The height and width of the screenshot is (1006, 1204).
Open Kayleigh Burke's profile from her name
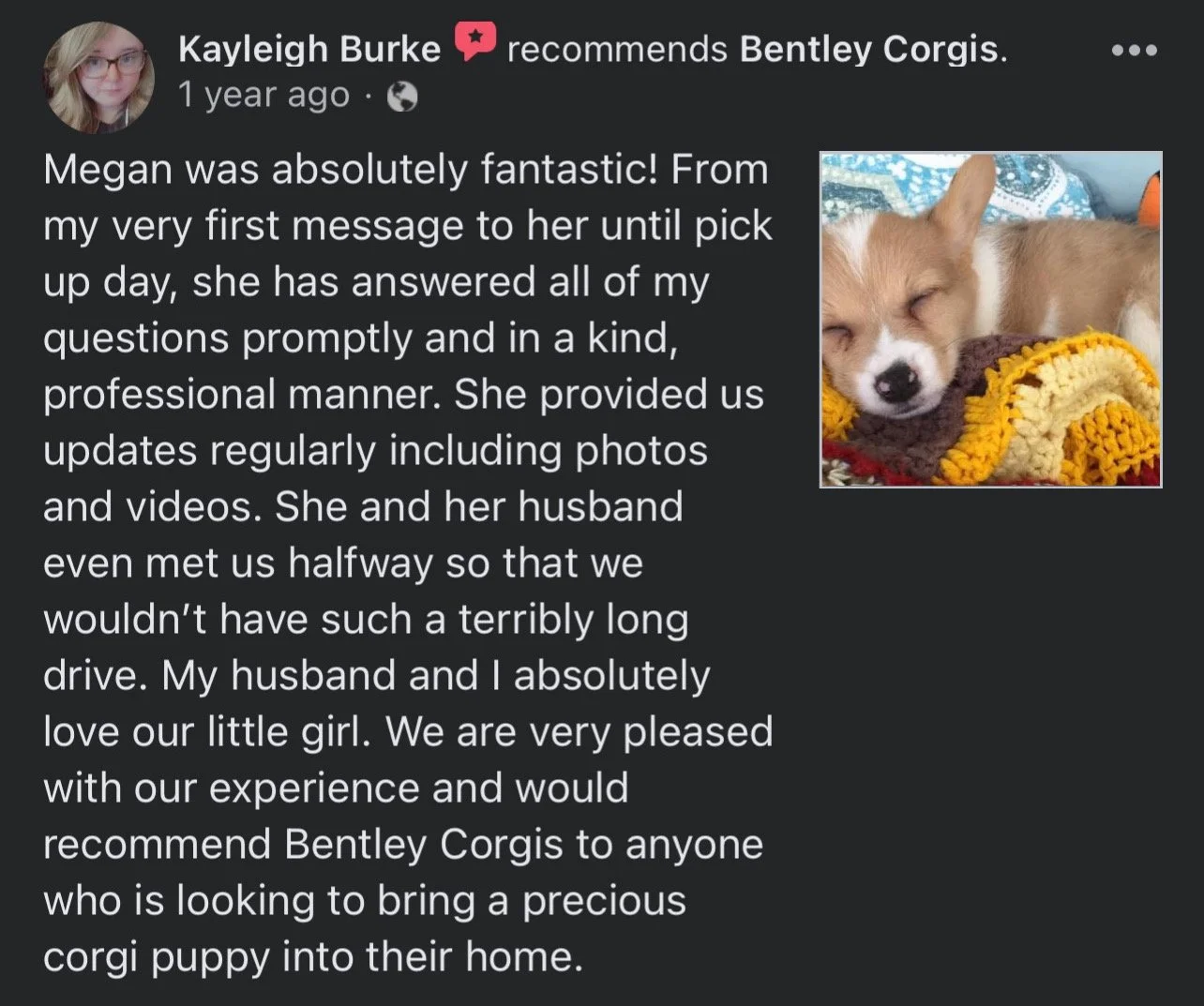coord(309,49)
